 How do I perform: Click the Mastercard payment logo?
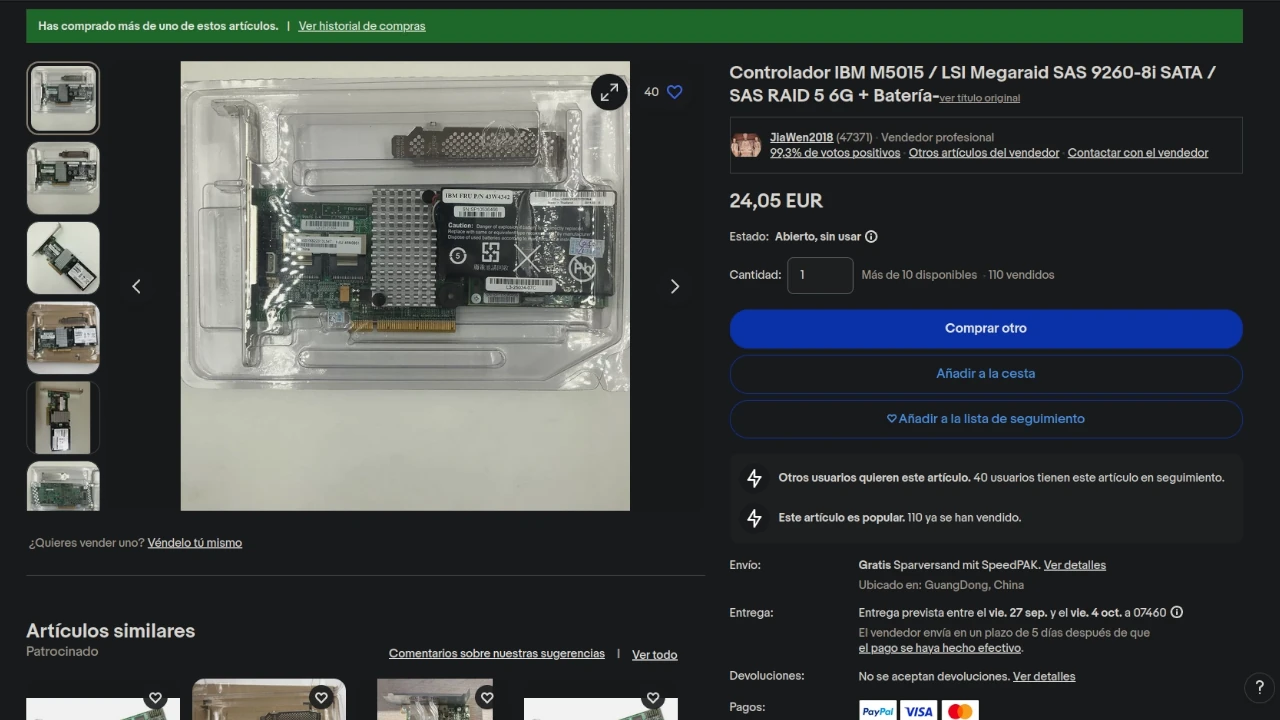click(960, 711)
